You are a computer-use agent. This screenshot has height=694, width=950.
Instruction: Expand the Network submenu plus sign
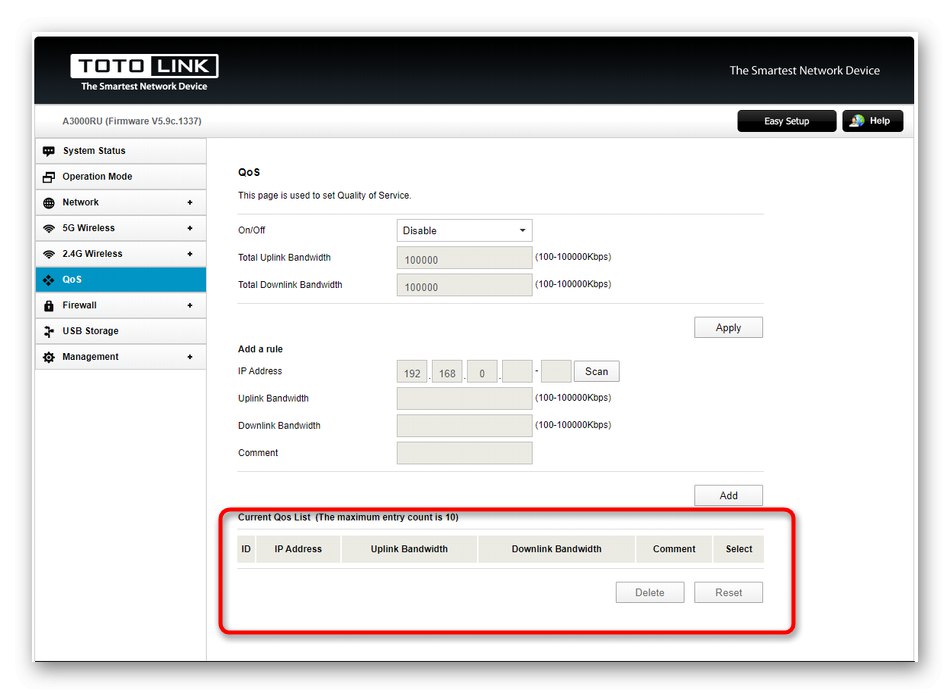pyautogui.click(x=190, y=202)
